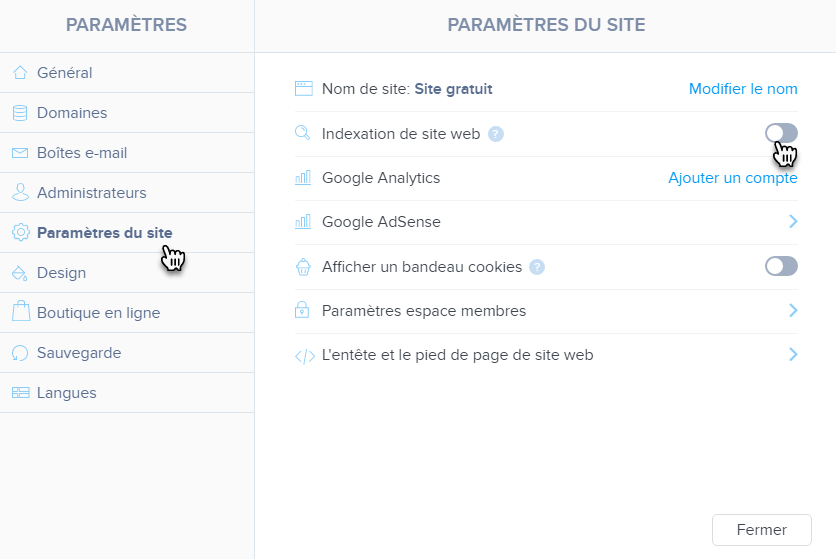The image size is (836, 559).
Task: Open Paramètres espace membres chevron
Action: [793, 311]
